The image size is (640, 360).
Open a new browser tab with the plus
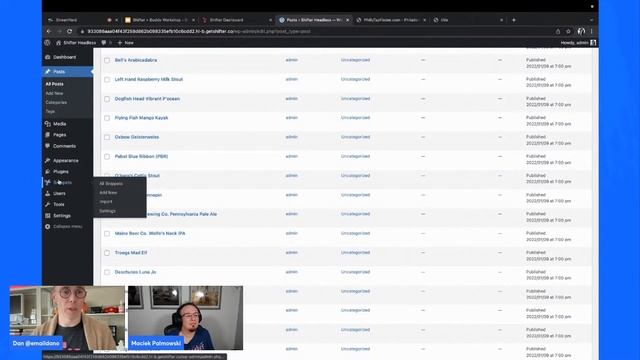click(514, 20)
